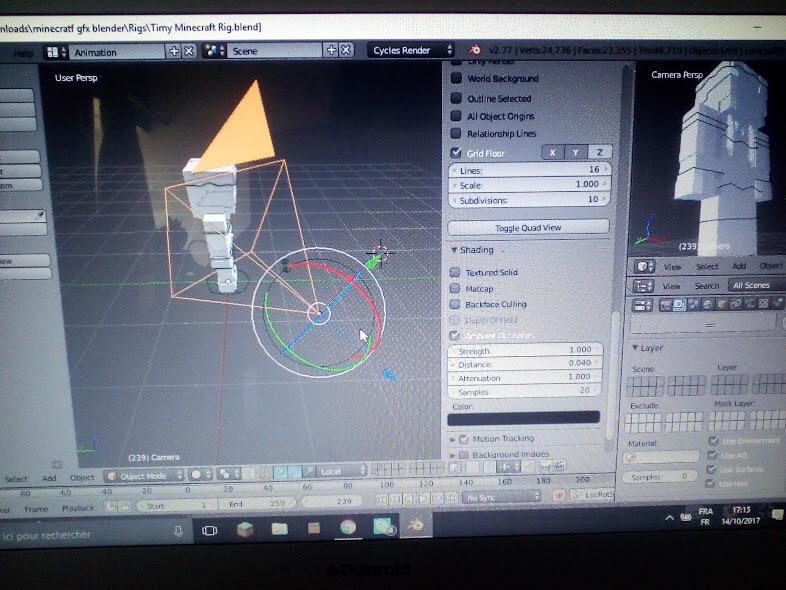The width and height of the screenshot is (786, 590).
Task: Open the Blender app in the Windows taskbar
Action: tap(415, 526)
